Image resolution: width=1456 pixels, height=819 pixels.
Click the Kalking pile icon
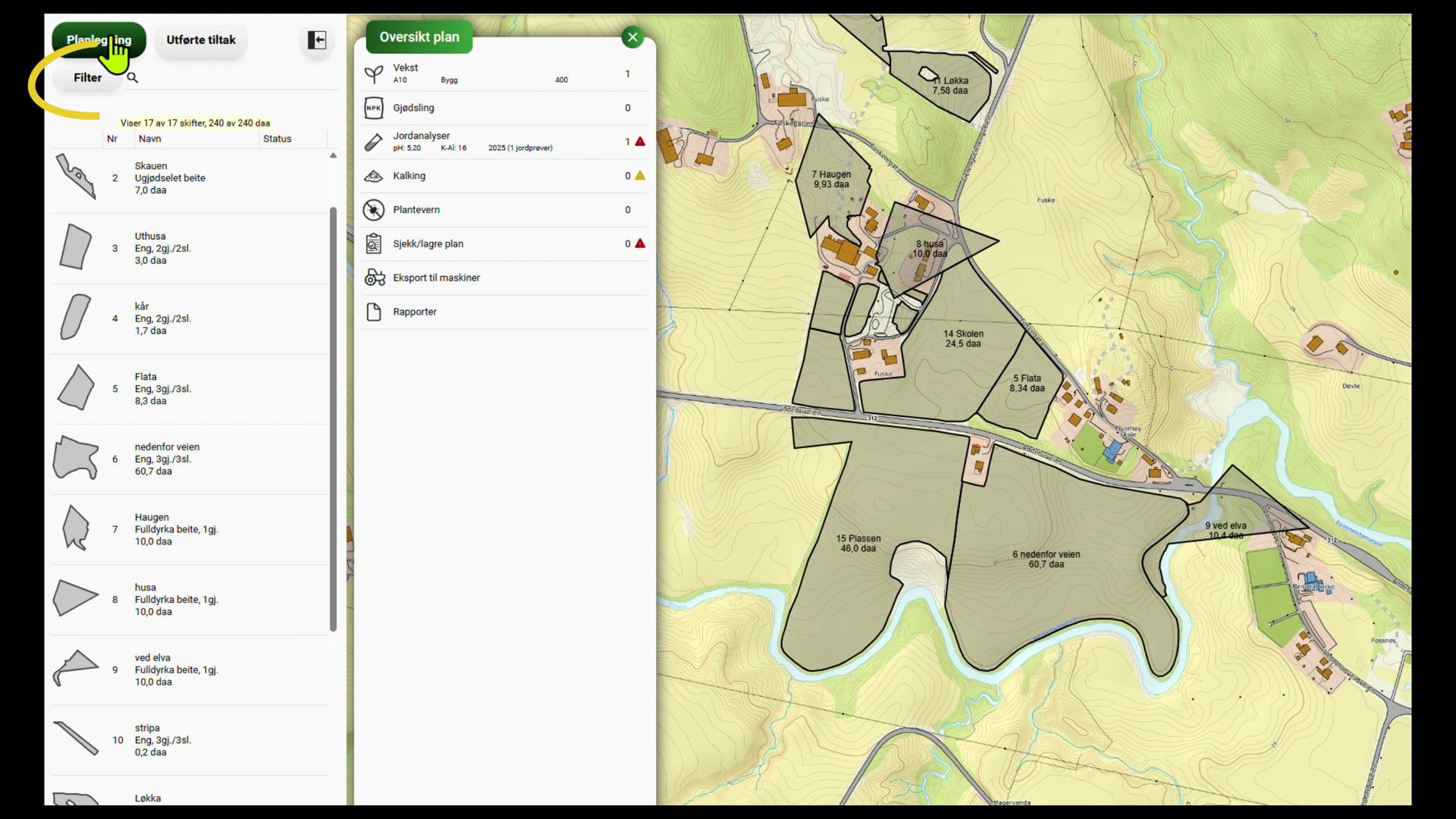[x=374, y=176]
